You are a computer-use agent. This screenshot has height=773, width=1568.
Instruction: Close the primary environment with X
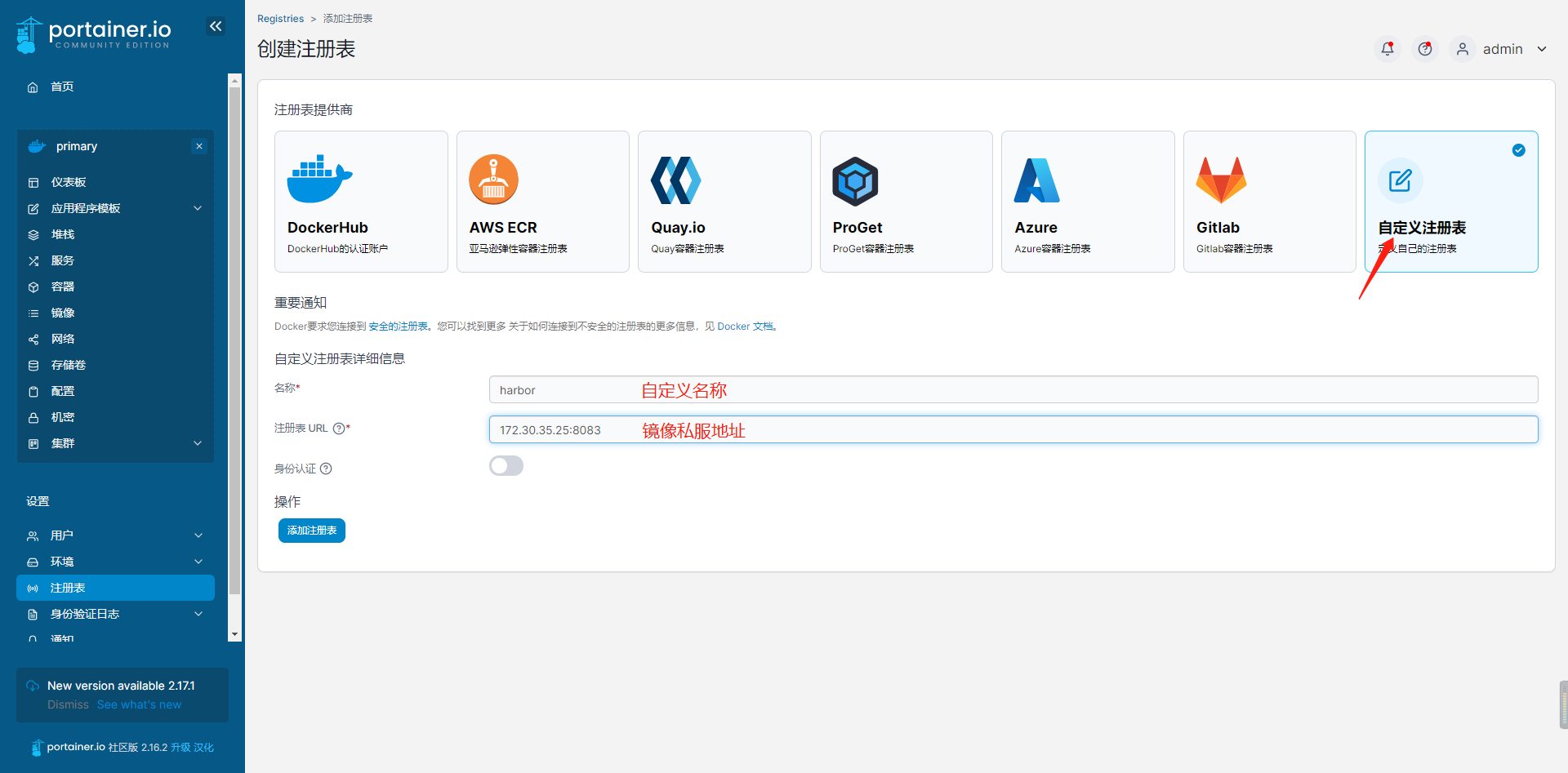199,146
